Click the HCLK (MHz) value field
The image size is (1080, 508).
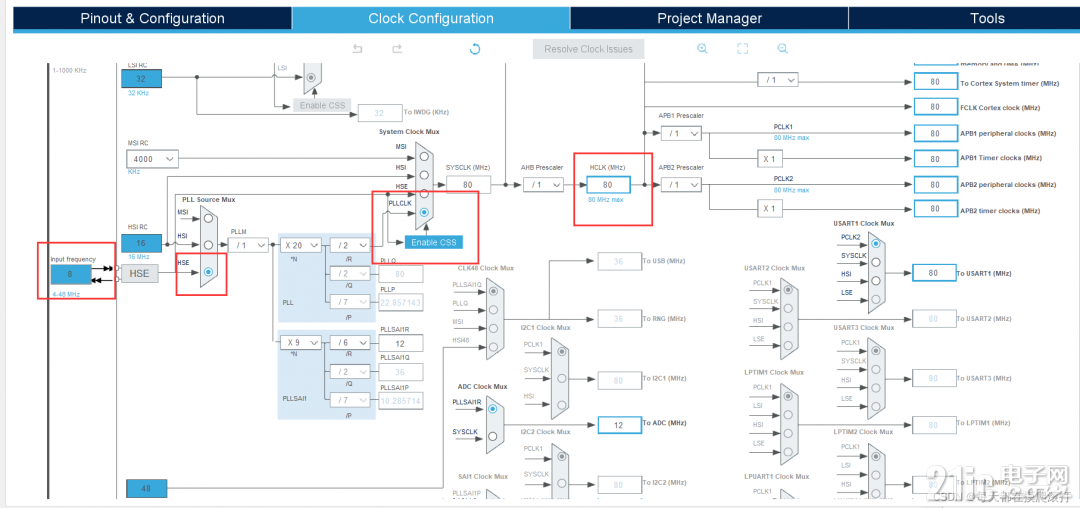click(608, 184)
